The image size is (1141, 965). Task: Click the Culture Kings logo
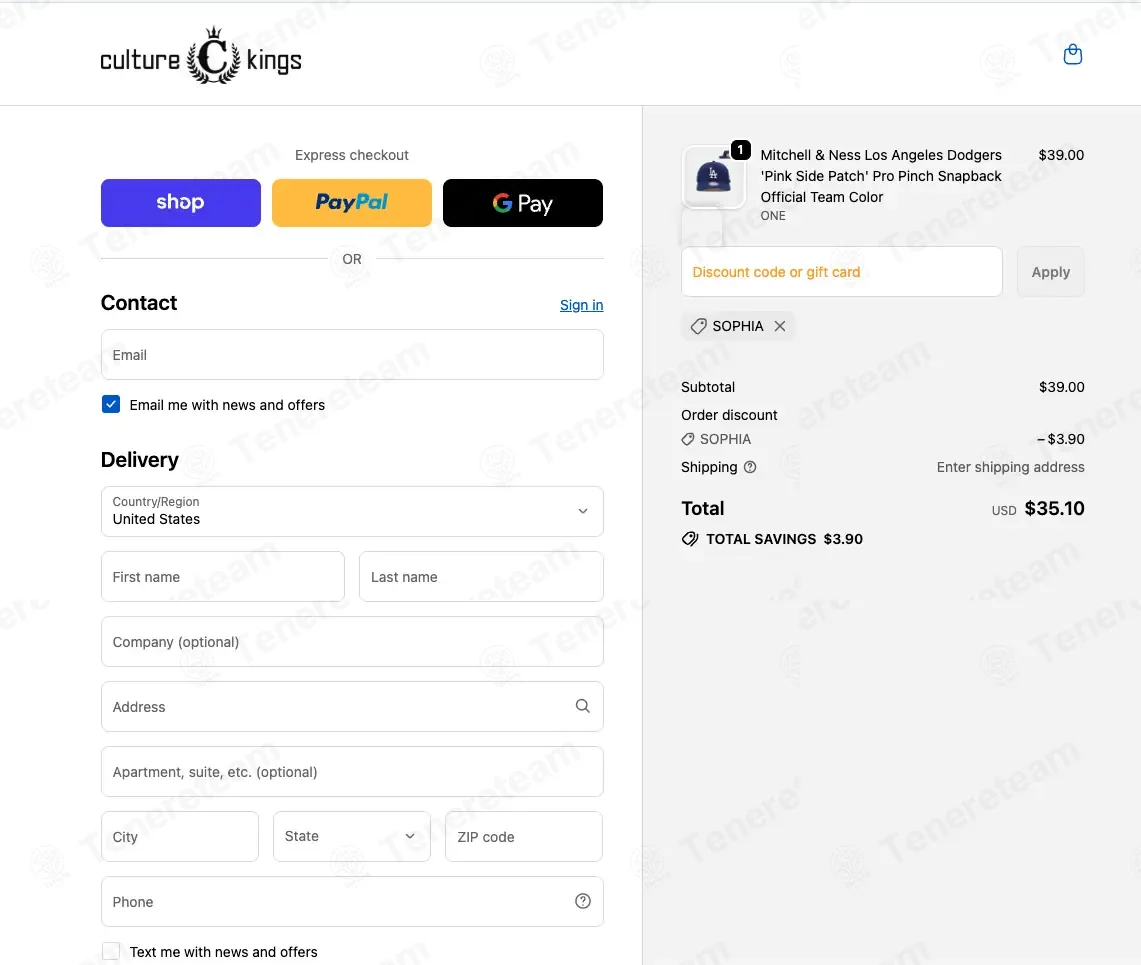point(201,56)
